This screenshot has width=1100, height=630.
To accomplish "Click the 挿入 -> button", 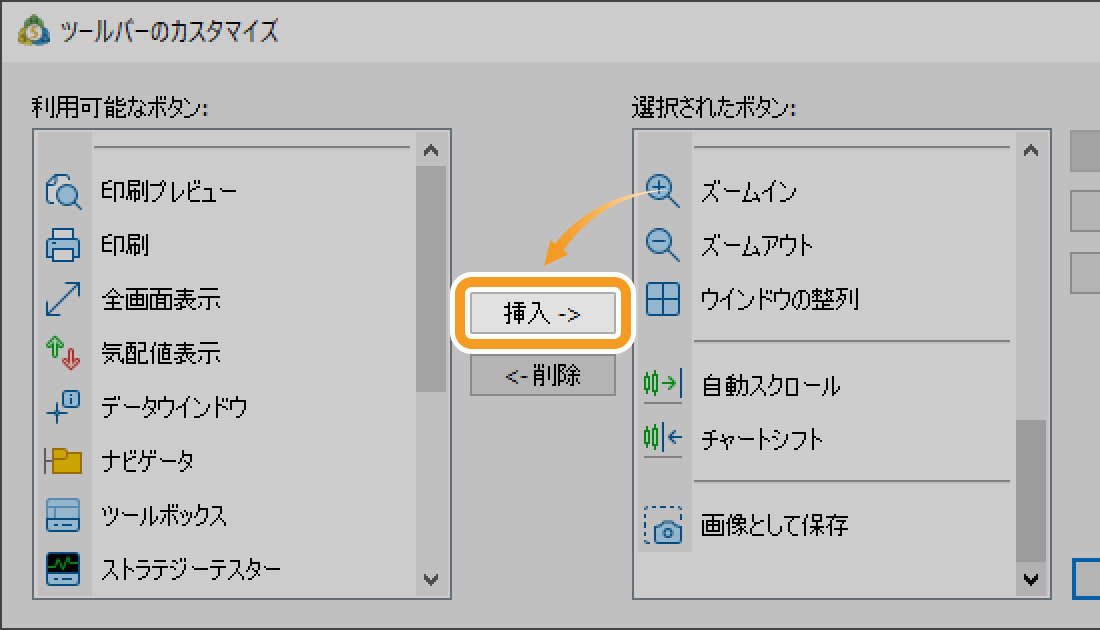I will tap(542, 313).
